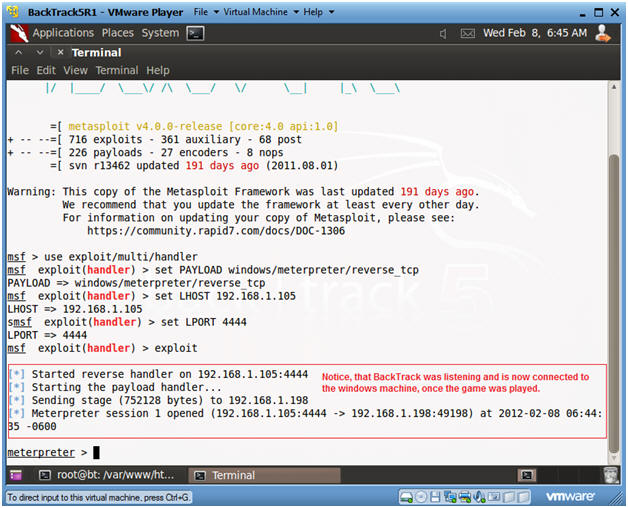This screenshot has height=508, width=628.
Task: Open the Applications menu
Action: pyautogui.click(x=63, y=33)
